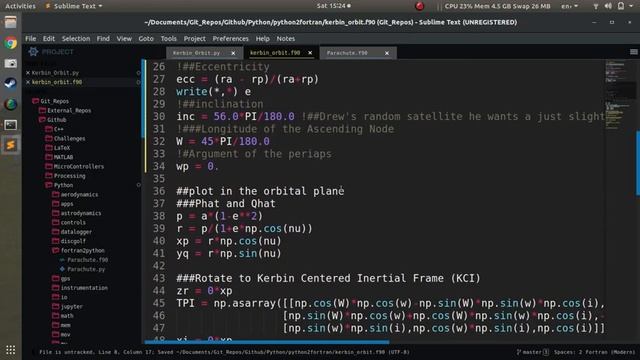Image resolution: width=640 pixels, height=360 pixels.
Task: Launch Steam from the dock
Action: tap(11, 84)
